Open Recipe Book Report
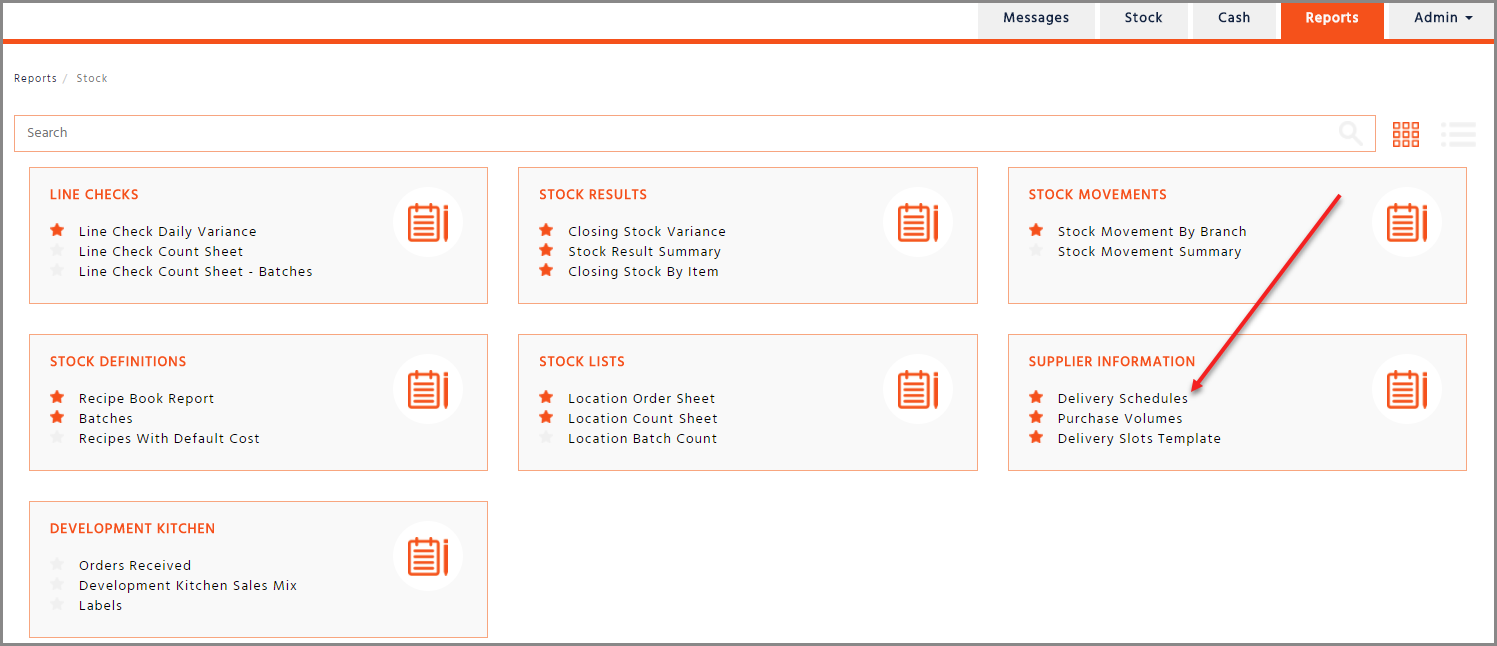 coord(146,398)
